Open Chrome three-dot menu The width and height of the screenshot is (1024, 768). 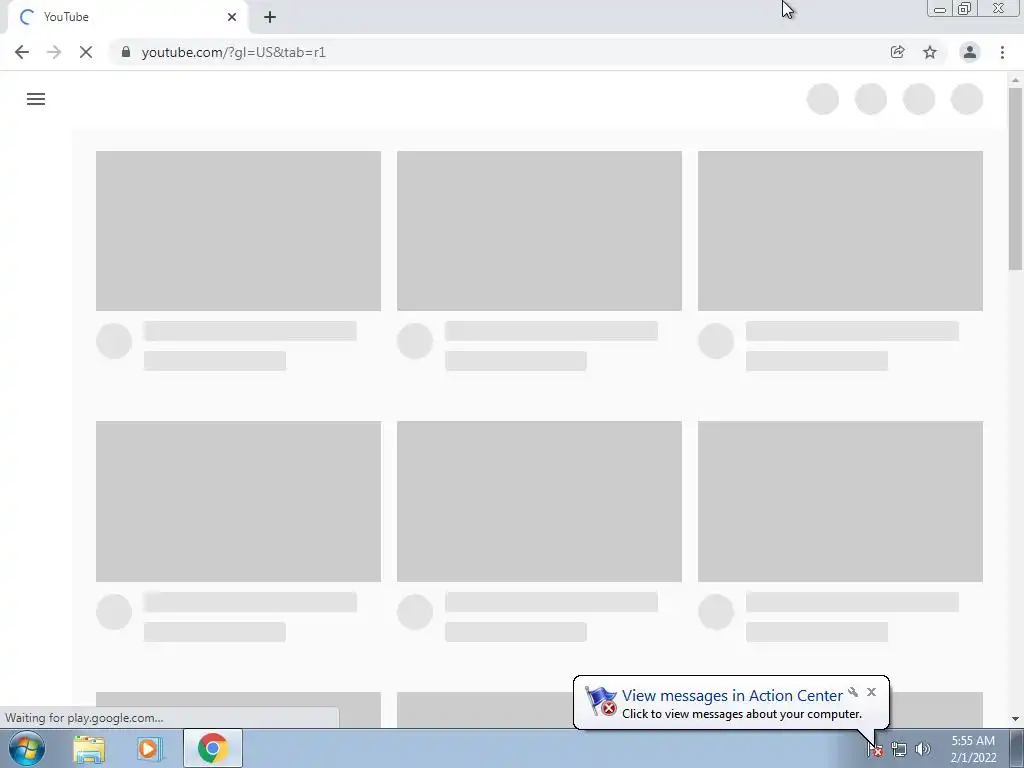coord(1002,52)
